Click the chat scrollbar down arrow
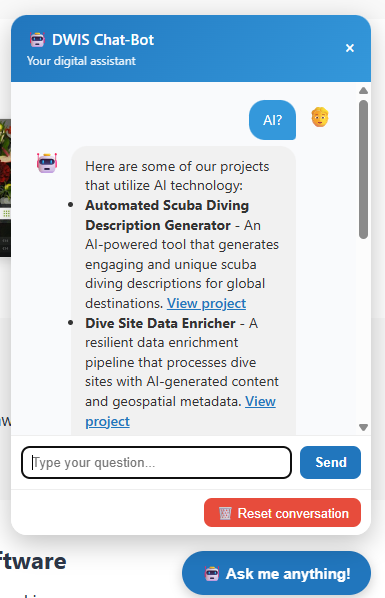The width and height of the screenshot is (385, 598). [363, 428]
